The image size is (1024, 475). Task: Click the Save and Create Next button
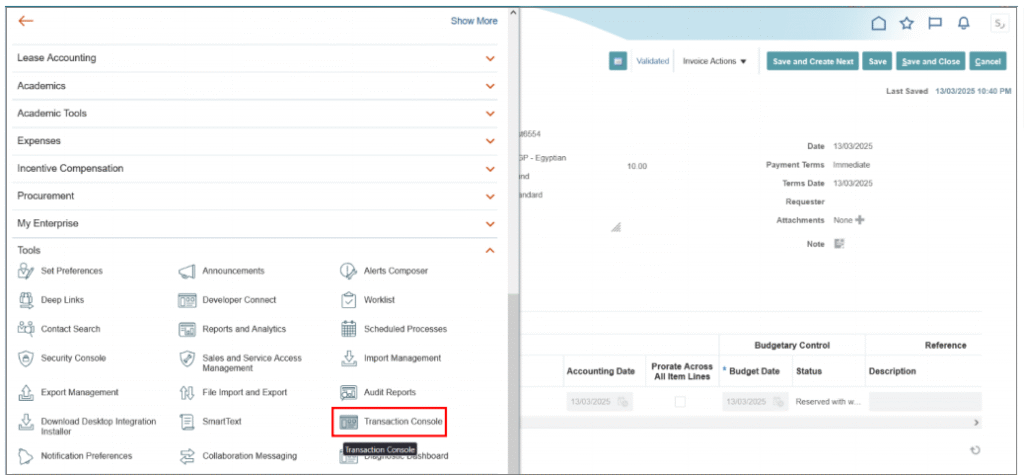pos(812,62)
